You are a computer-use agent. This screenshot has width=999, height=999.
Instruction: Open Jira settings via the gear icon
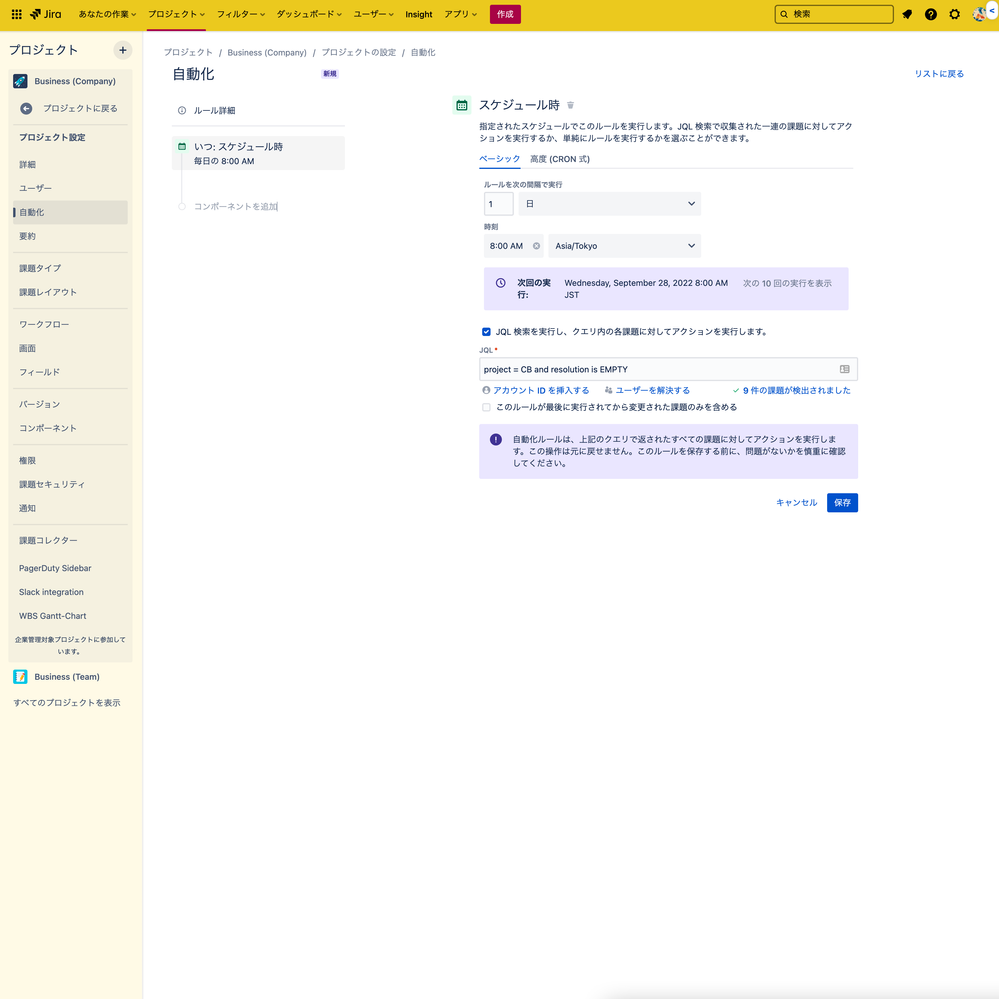[x=954, y=14]
